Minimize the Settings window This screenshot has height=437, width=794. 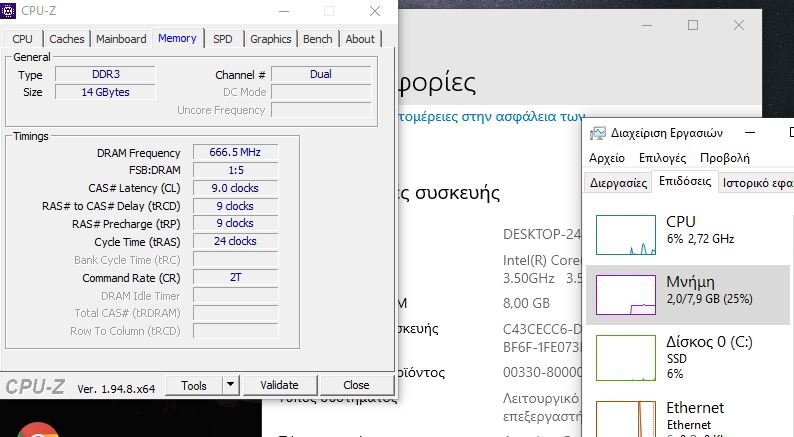(x=647, y=25)
